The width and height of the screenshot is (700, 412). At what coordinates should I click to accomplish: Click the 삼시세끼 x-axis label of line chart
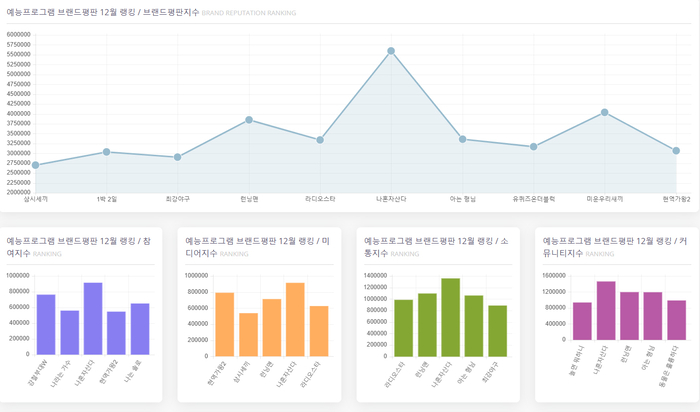(x=36, y=199)
